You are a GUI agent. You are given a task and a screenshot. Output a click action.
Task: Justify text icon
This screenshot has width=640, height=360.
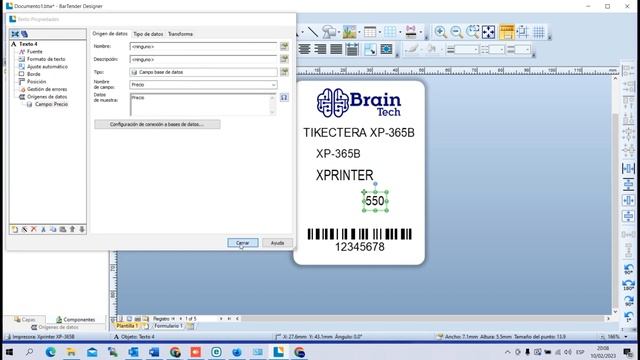click(x=336, y=49)
